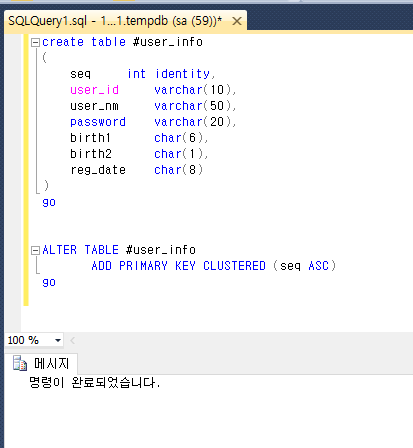
Task: Click the first go statement
Action: pos(49,203)
